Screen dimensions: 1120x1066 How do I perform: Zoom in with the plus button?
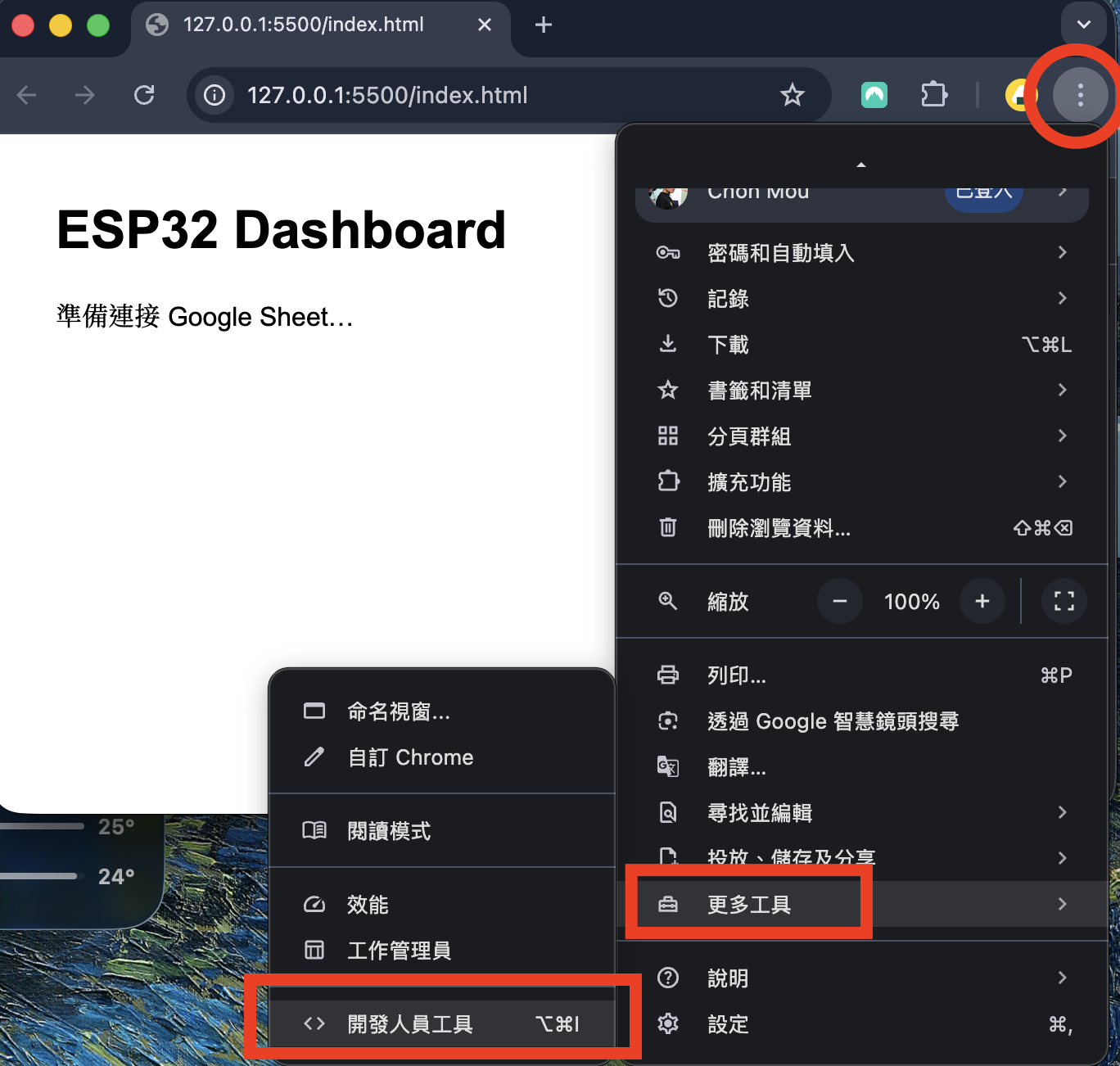coord(982,601)
